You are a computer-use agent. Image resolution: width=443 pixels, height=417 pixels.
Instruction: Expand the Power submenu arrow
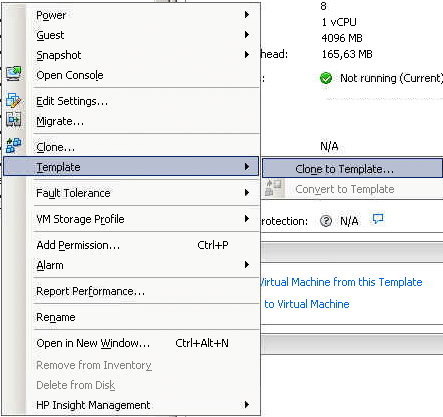click(x=247, y=15)
